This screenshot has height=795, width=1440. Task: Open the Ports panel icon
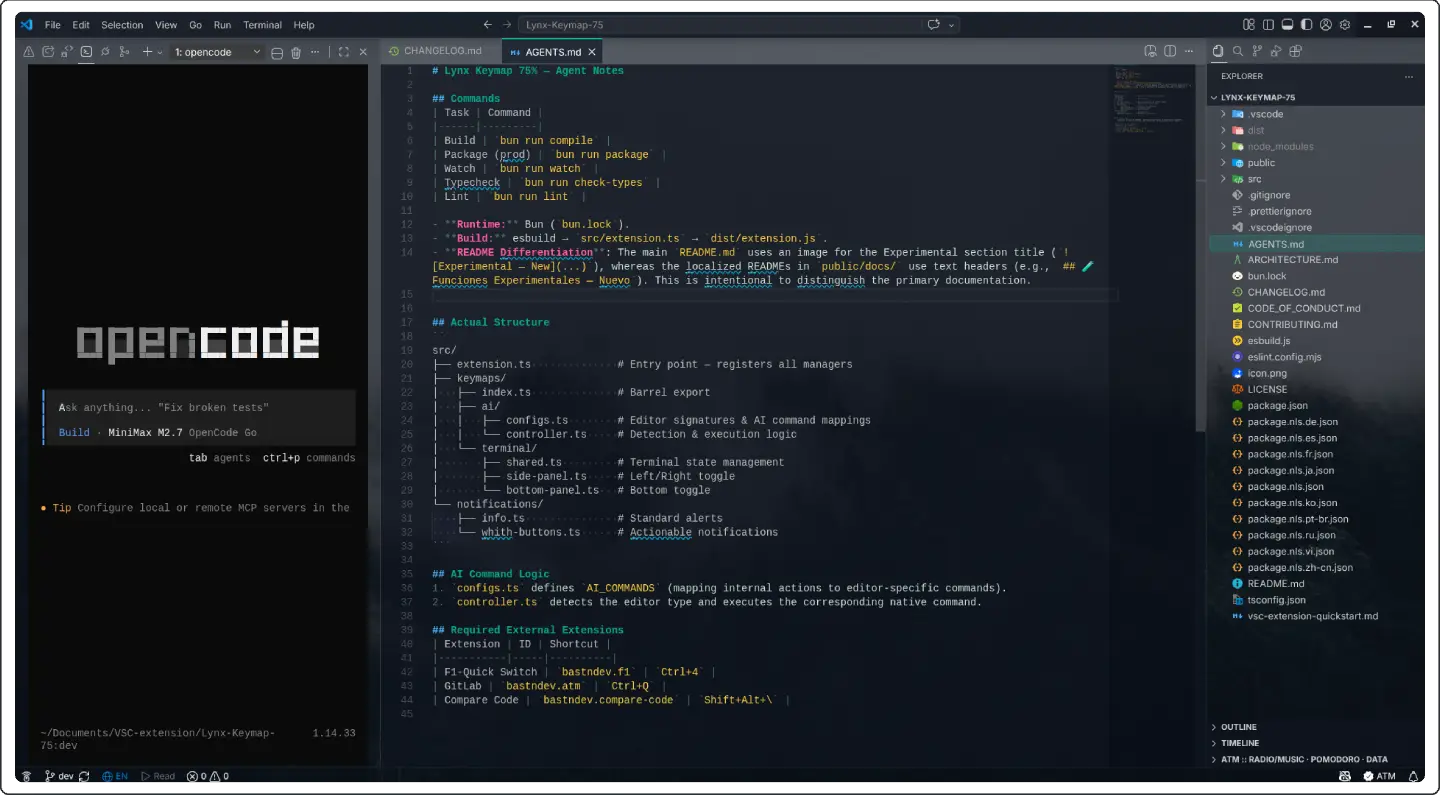point(67,52)
